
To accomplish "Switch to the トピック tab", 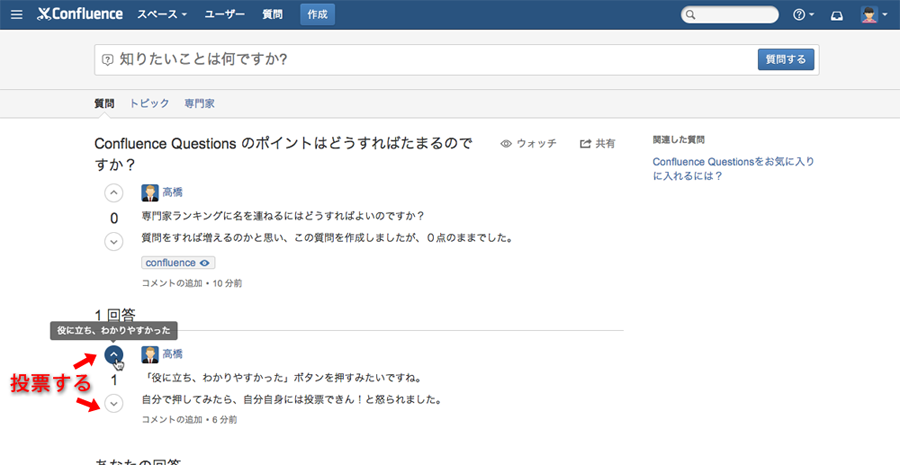I will 149,103.
